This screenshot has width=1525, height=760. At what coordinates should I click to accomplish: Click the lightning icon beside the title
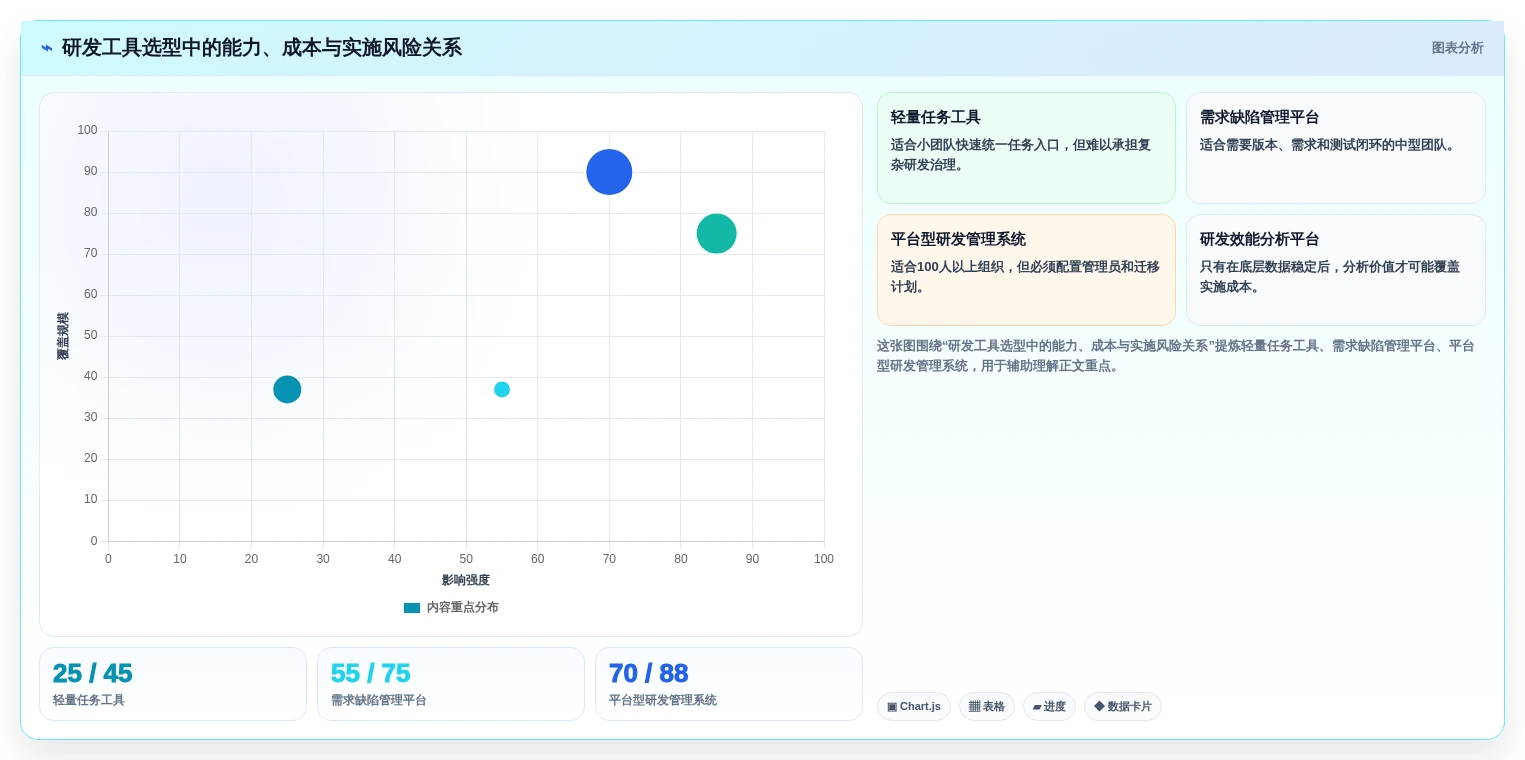(47, 48)
